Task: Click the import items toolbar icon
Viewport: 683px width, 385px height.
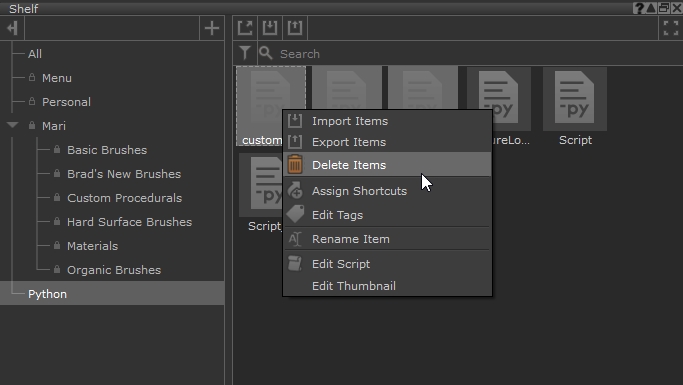Action: click(270, 28)
